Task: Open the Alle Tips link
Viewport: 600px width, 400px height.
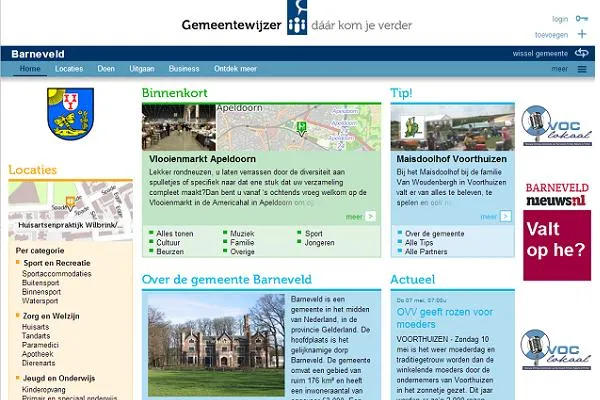Action: pos(419,243)
